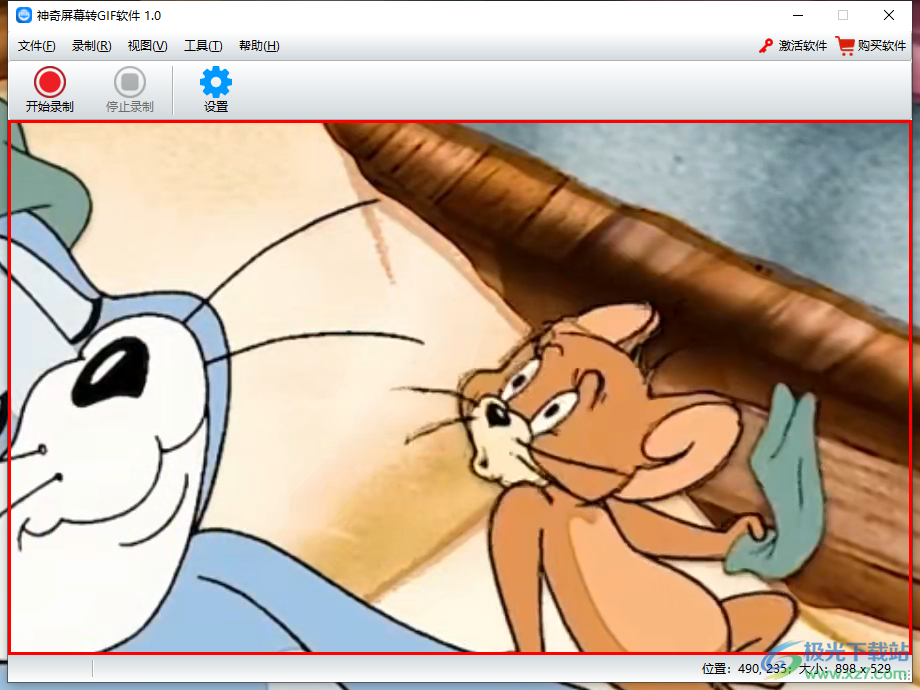Image resolution: width=920 pixels, height=690 pixels.
Task: Click the shopping cart 购买软件 icon
Action: [845, 46]
